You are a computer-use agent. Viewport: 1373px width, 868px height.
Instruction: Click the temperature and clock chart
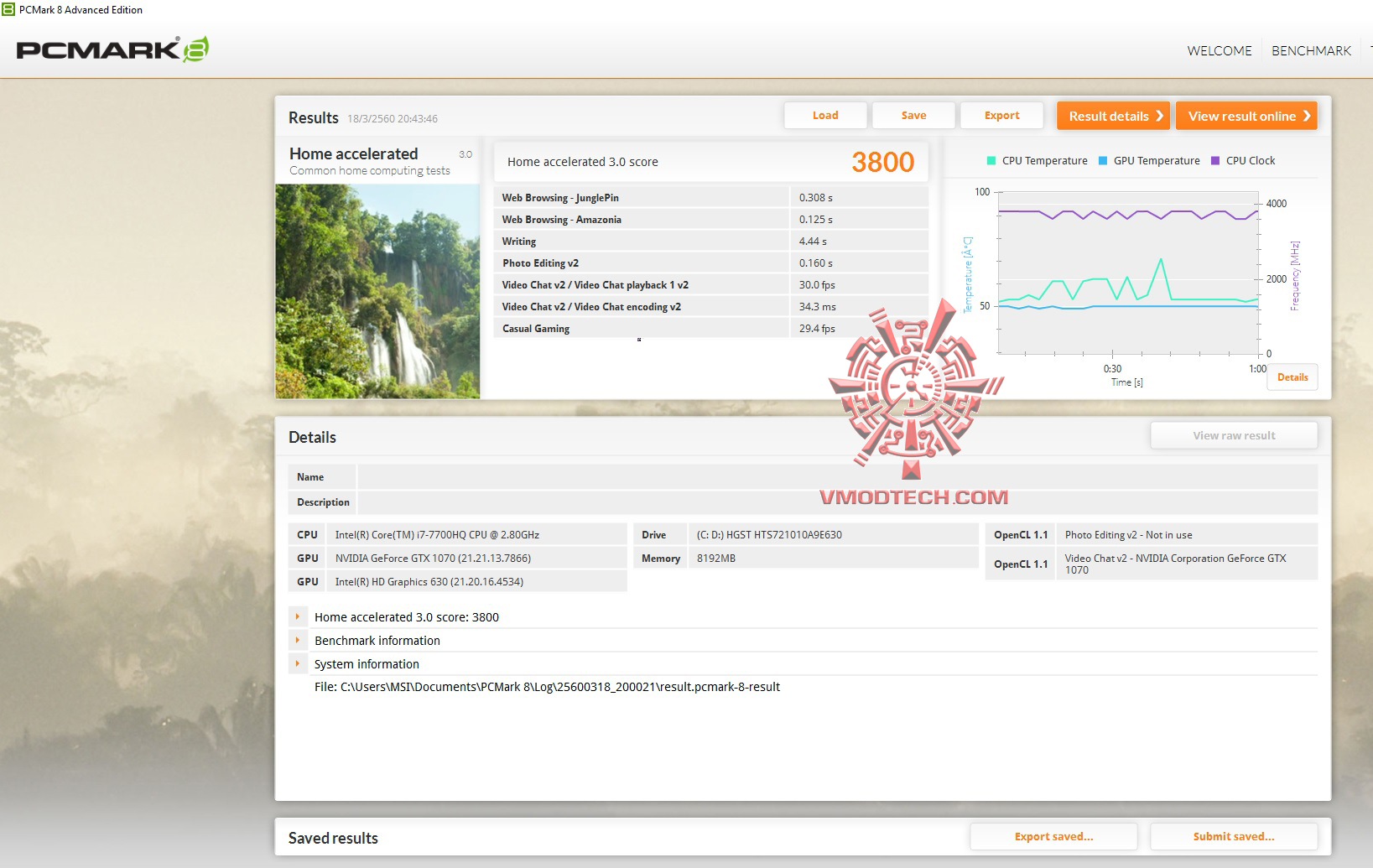[x=1128, y=273]
